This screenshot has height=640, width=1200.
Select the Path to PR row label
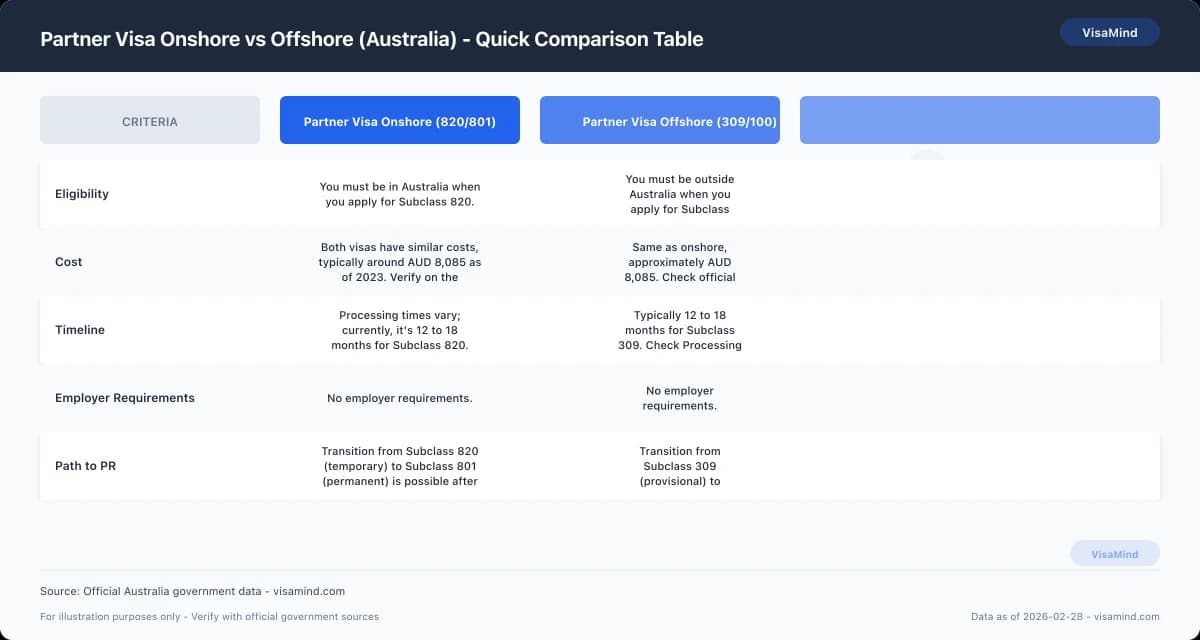85,465
